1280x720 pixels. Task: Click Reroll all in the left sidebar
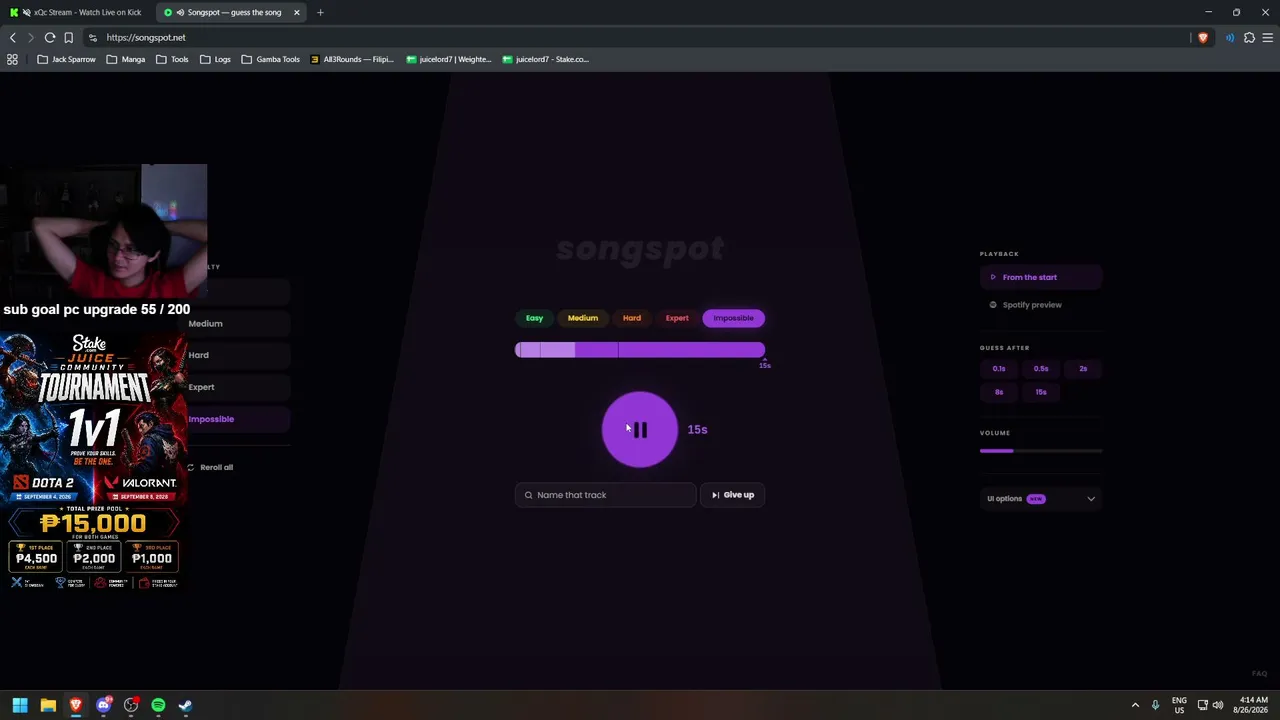[x=210, y=467]
